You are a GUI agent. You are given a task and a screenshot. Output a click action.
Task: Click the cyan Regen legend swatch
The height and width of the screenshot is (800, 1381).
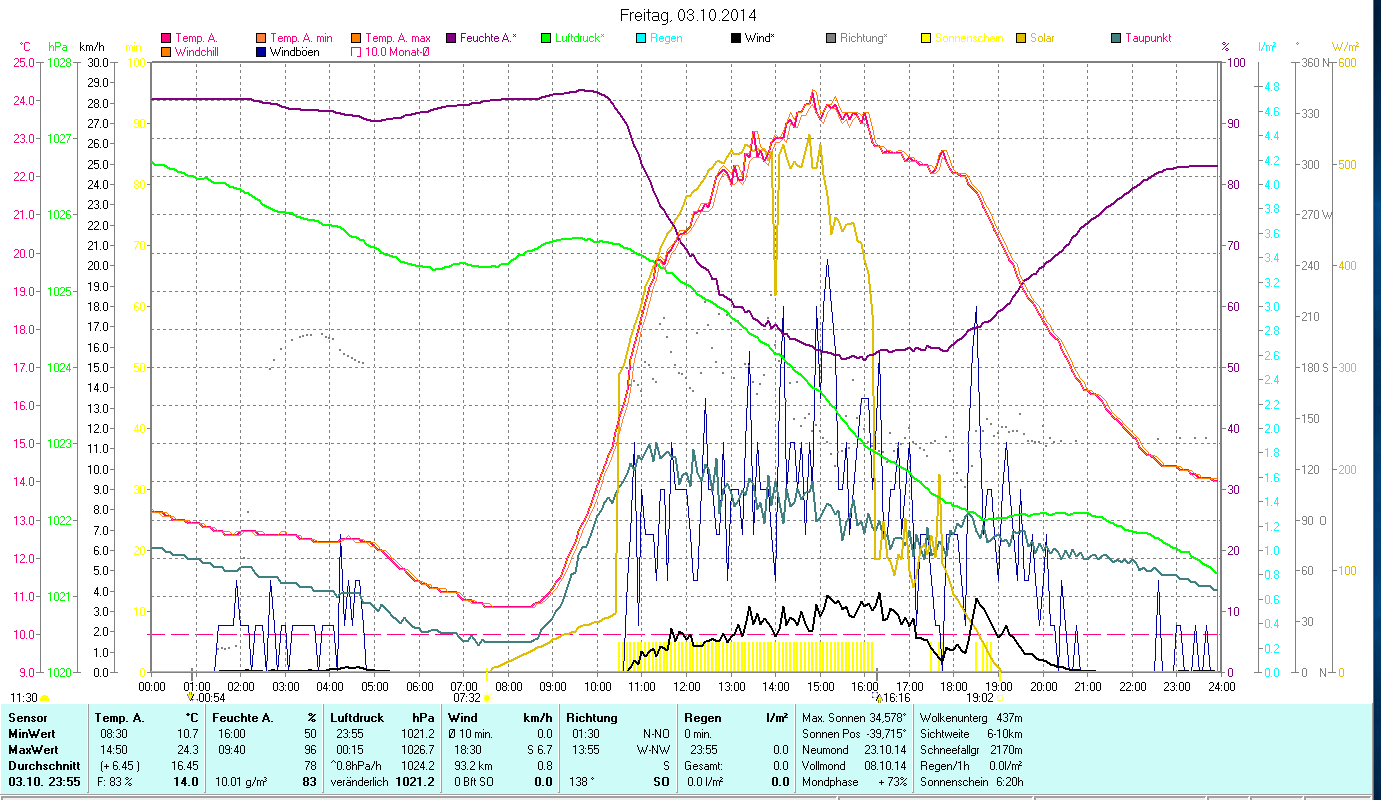(x=640, y=39)
